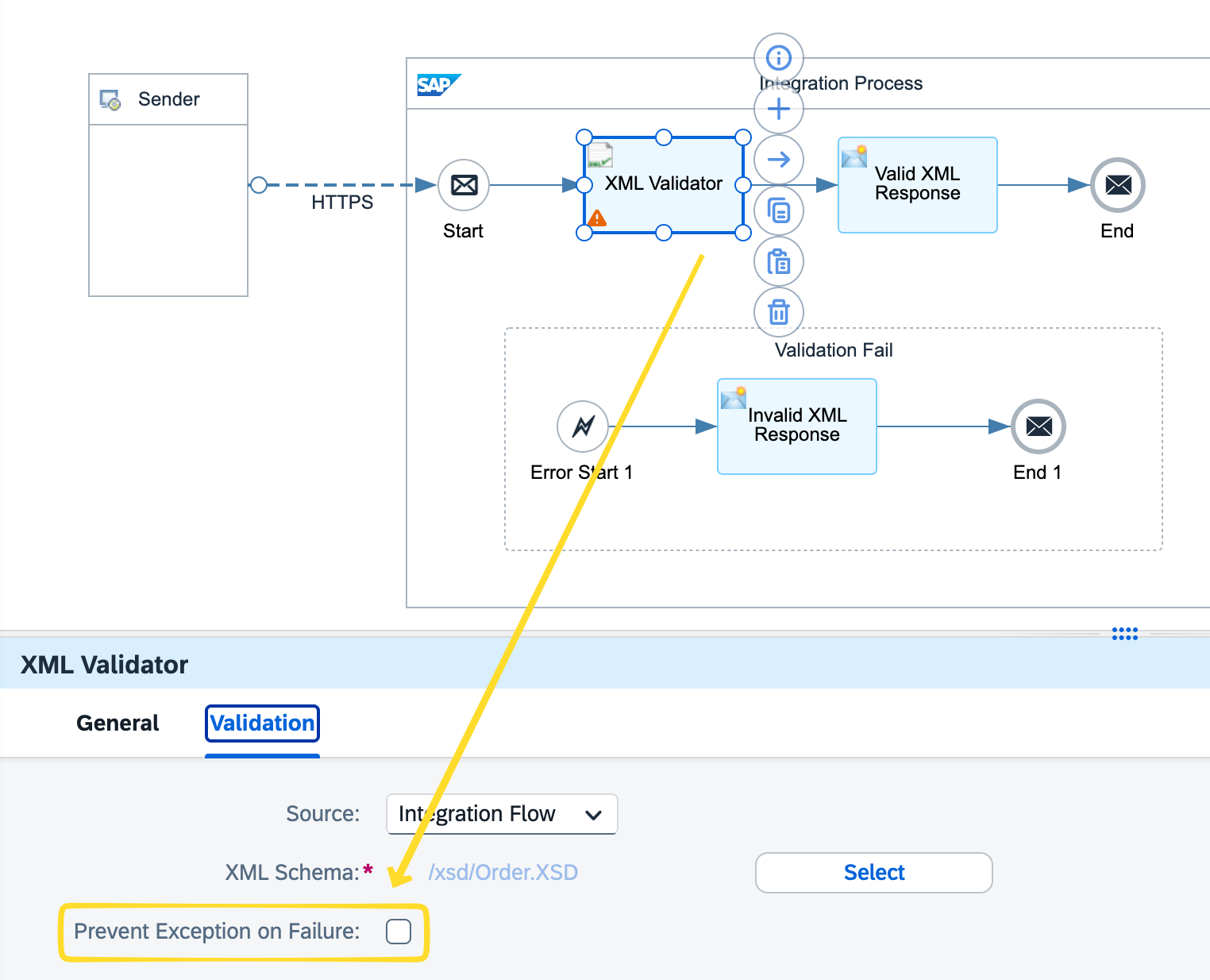Screen dimensions: 1210x980
Task: Switch to the General tab
Action: click(x=118, y=723)
